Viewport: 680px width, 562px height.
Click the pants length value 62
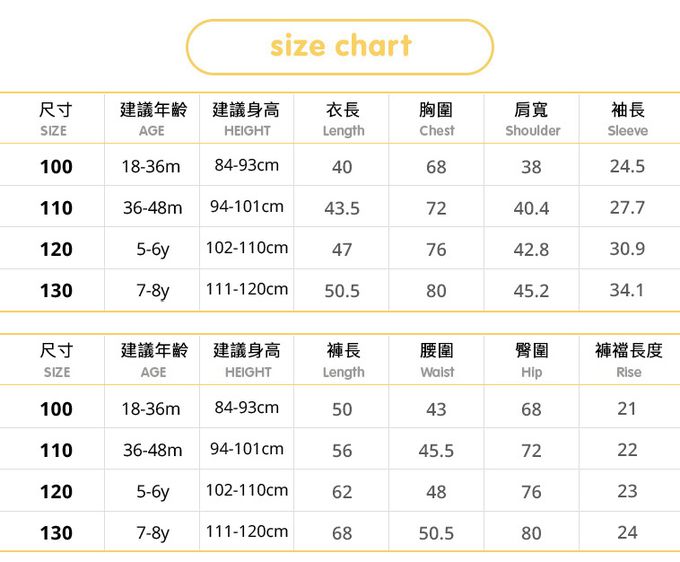click(x=342, y=492)
